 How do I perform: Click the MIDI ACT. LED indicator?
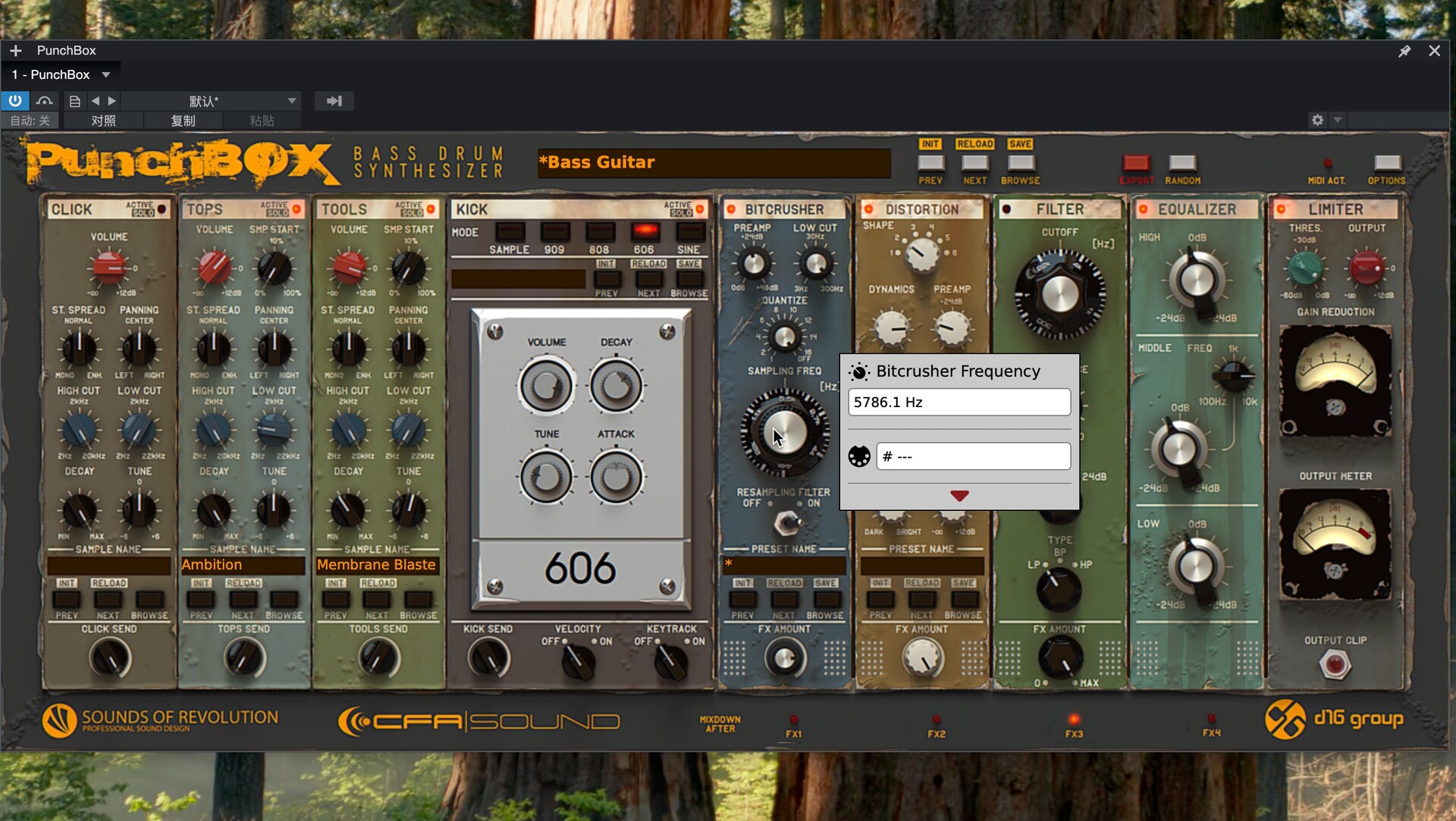1327,164
